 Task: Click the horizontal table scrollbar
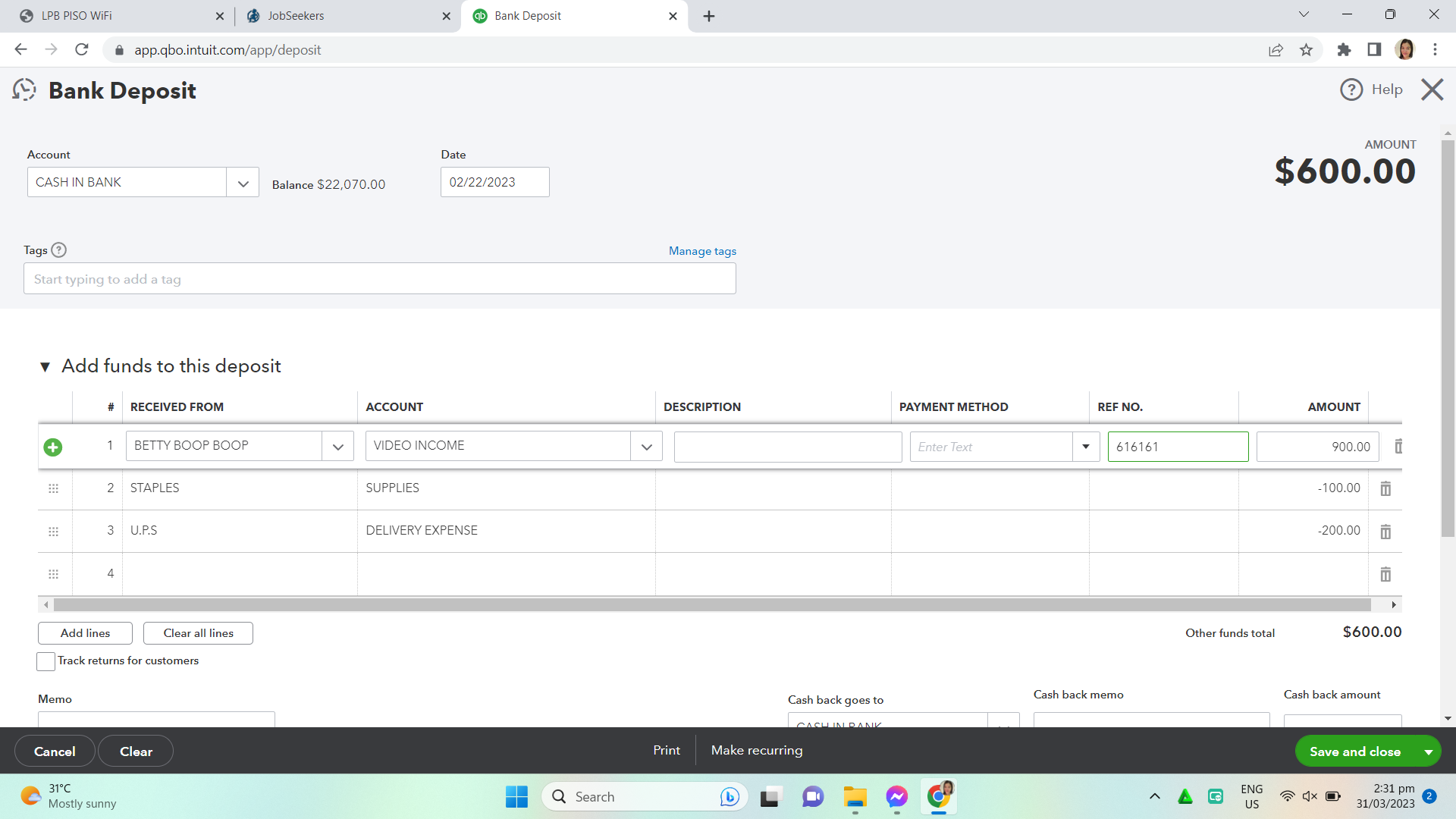tap(712, 605)
